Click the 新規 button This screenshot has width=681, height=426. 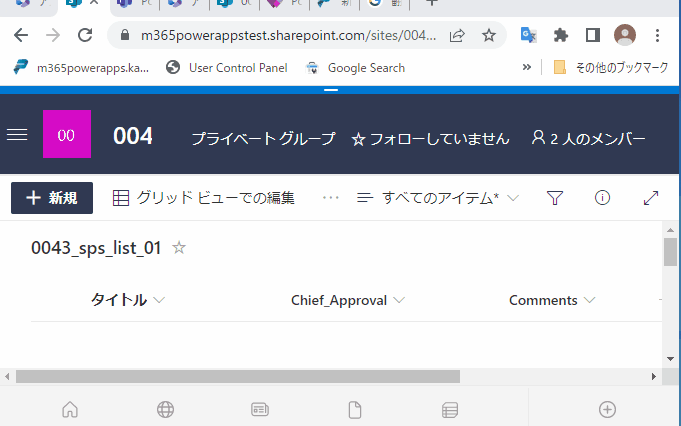pos(52,198)
